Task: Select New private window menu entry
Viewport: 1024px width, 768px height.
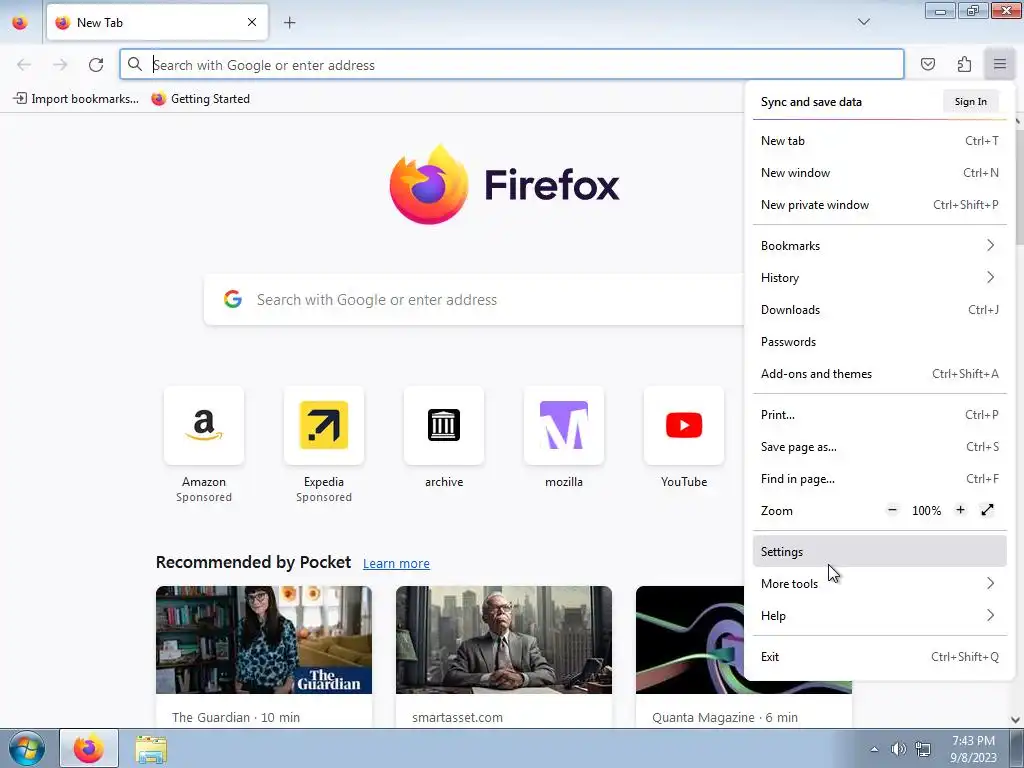Action: click(880, 204)
